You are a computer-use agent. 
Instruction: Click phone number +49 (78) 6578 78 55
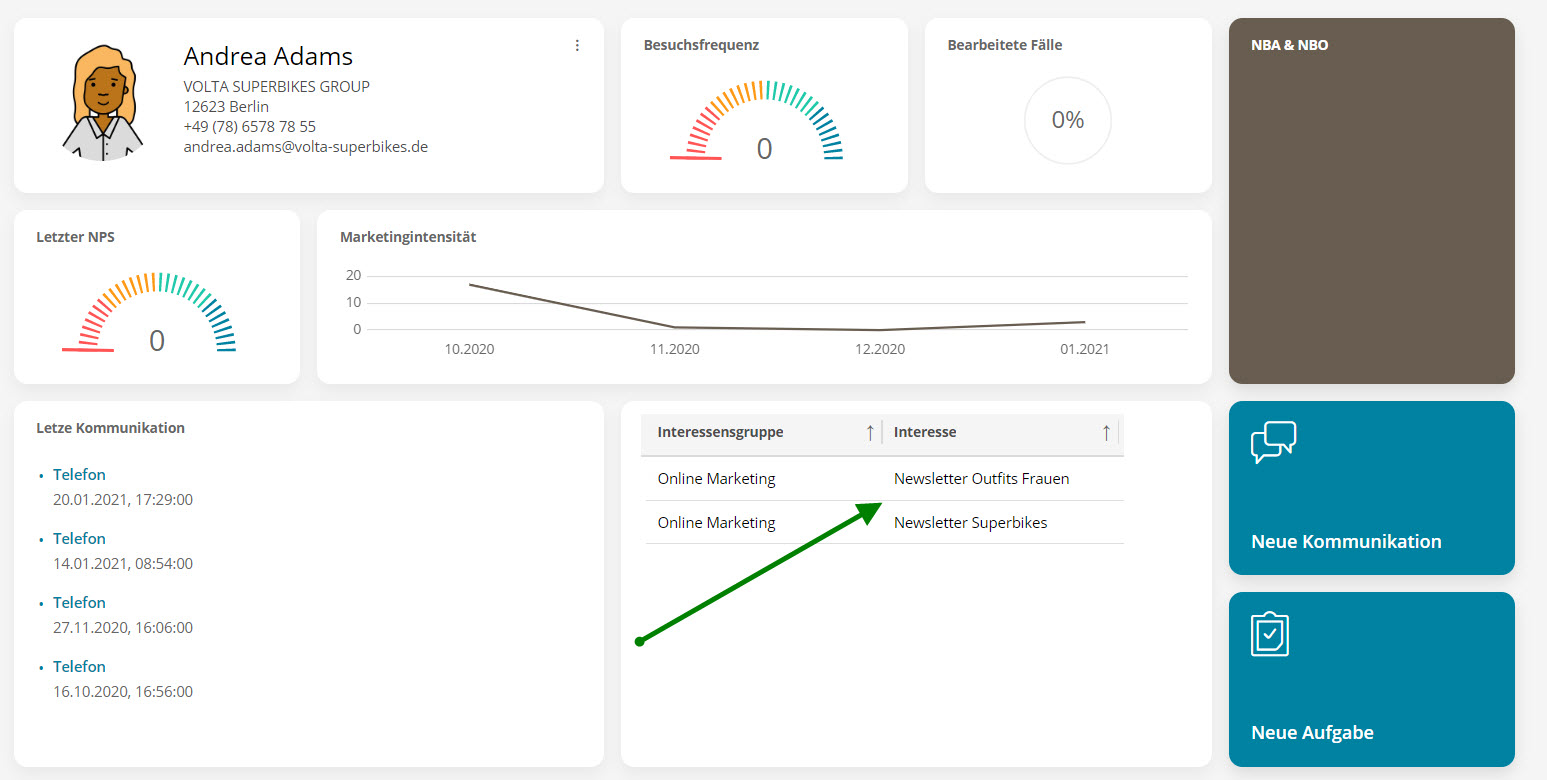point(249,126)
